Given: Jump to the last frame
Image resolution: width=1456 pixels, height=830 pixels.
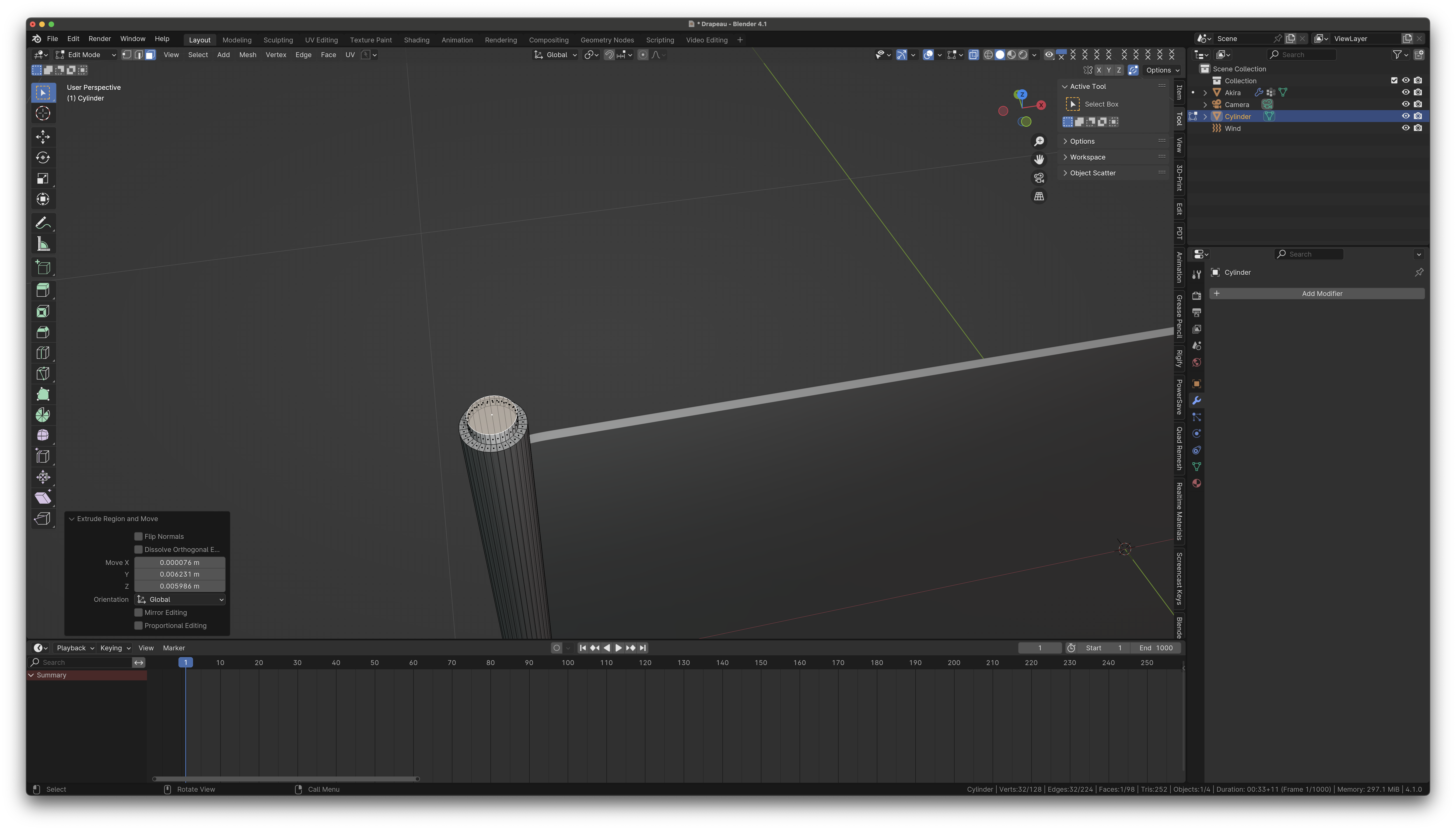Looking at the screenshot, I should 643,648.
